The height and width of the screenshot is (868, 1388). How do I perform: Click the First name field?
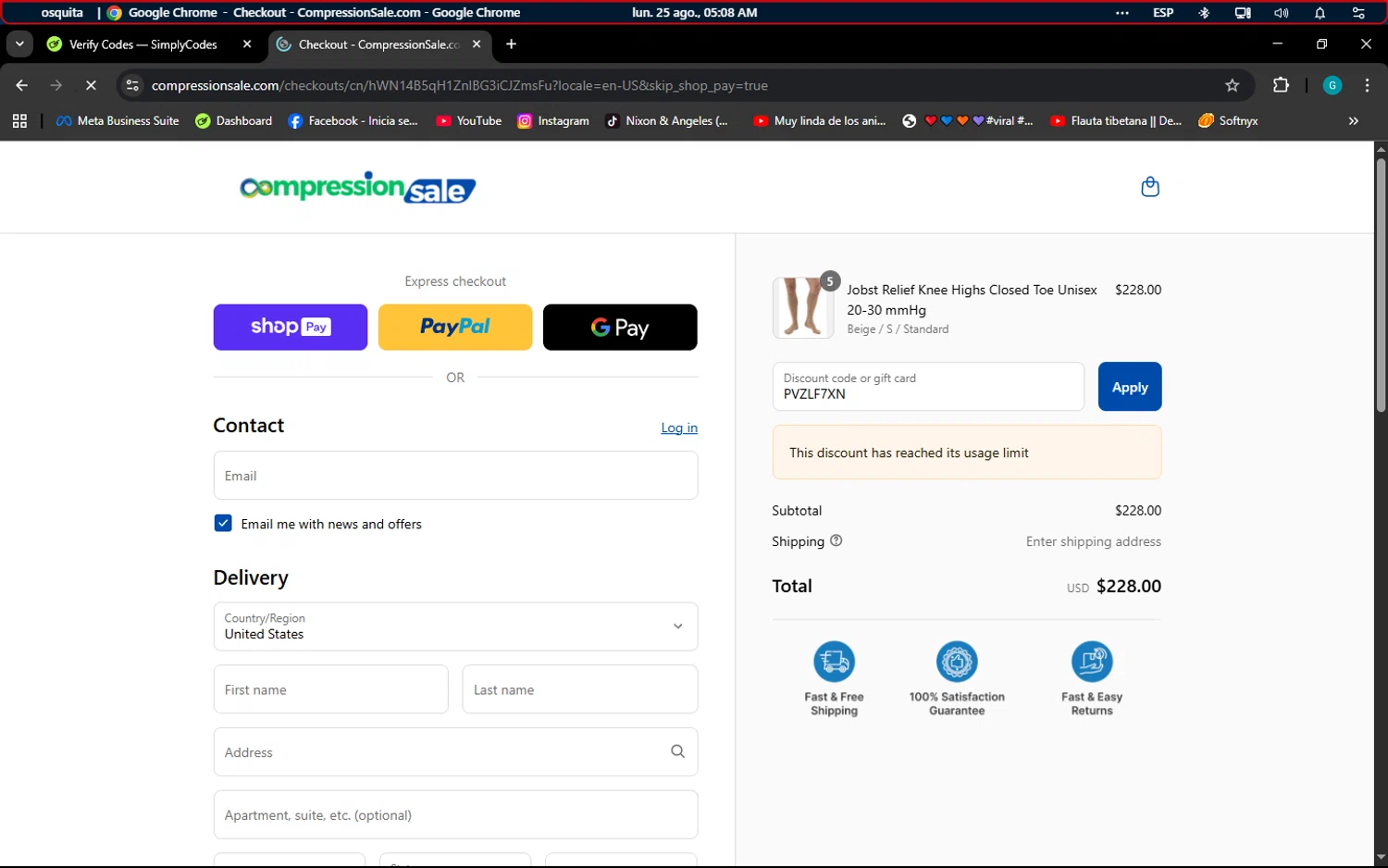330,689
